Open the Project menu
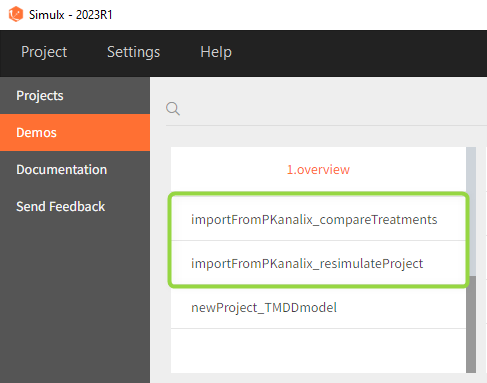Image resolution: width=487 pixels, height=383 pixels. (44, 52)
